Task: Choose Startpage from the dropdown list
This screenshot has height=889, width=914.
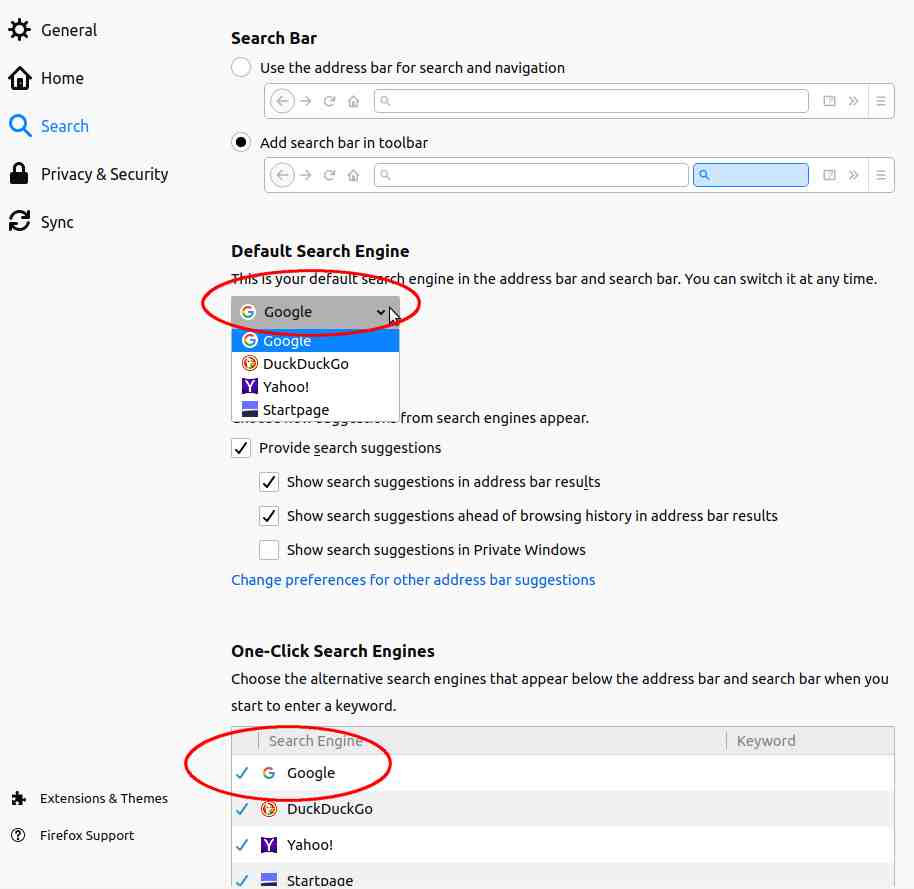Action: coord(315,409)
